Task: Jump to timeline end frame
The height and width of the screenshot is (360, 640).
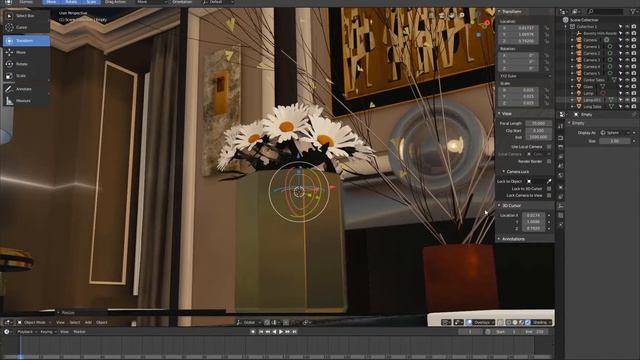Action: pyautogui.click(x=294, y=332)
